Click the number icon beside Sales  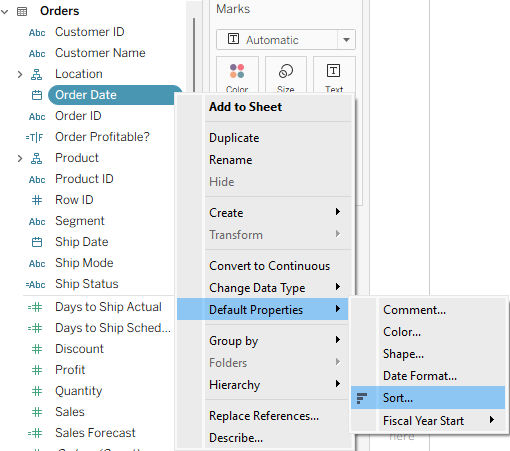click(37, 412)
